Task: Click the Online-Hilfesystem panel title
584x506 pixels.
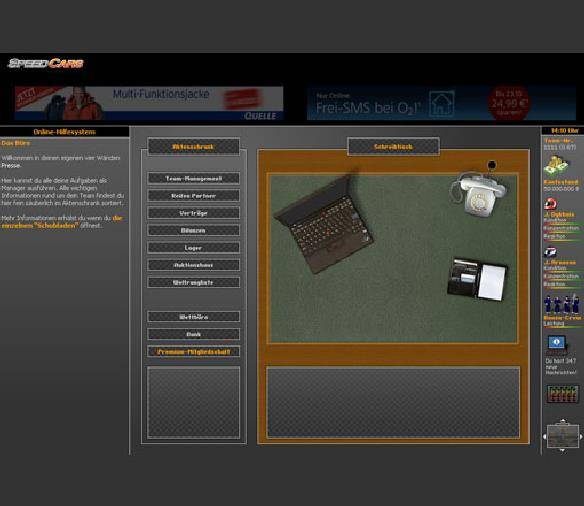Action: tap(64, 132)
